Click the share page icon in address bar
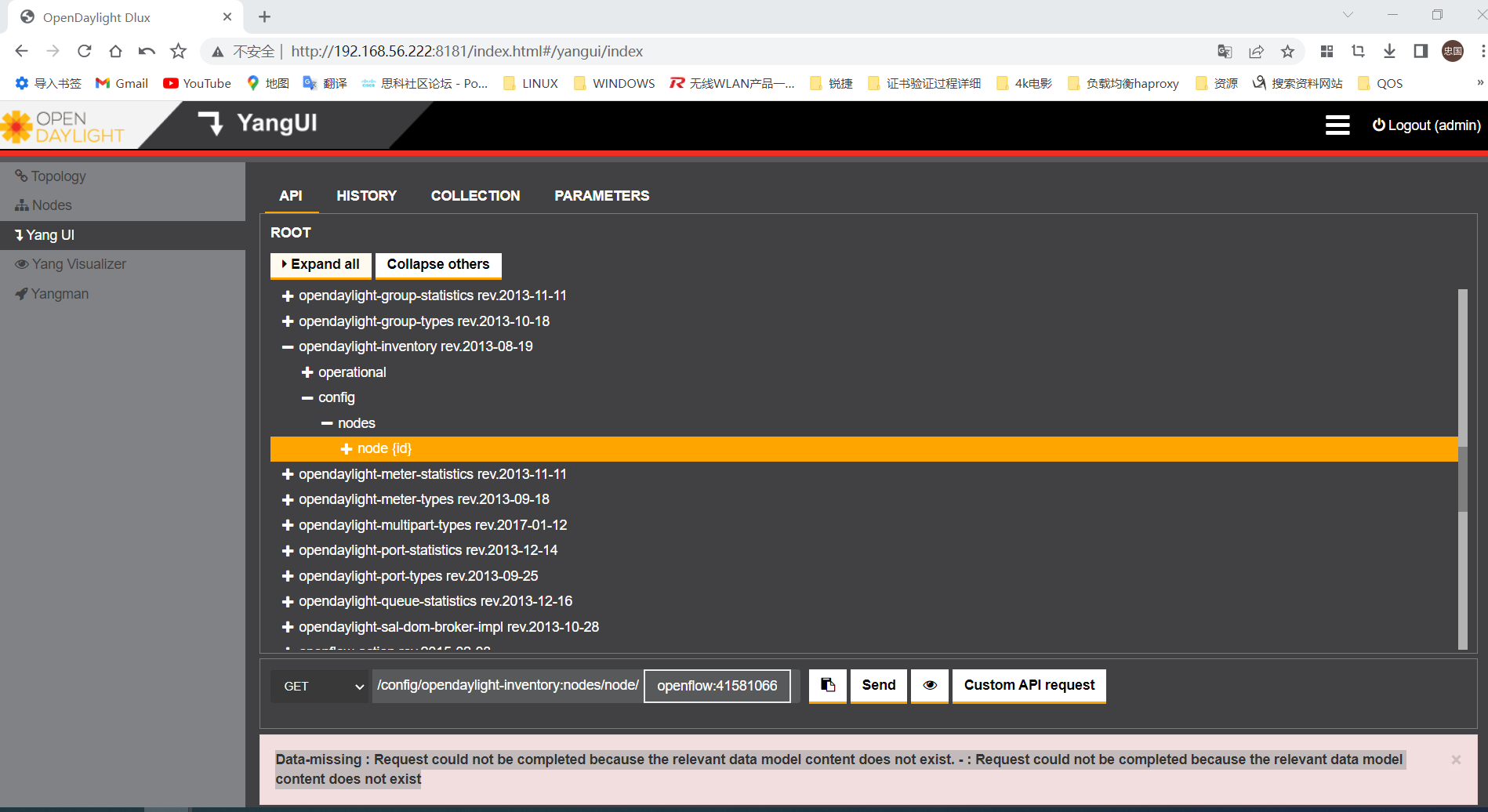 coord(1256,51)
